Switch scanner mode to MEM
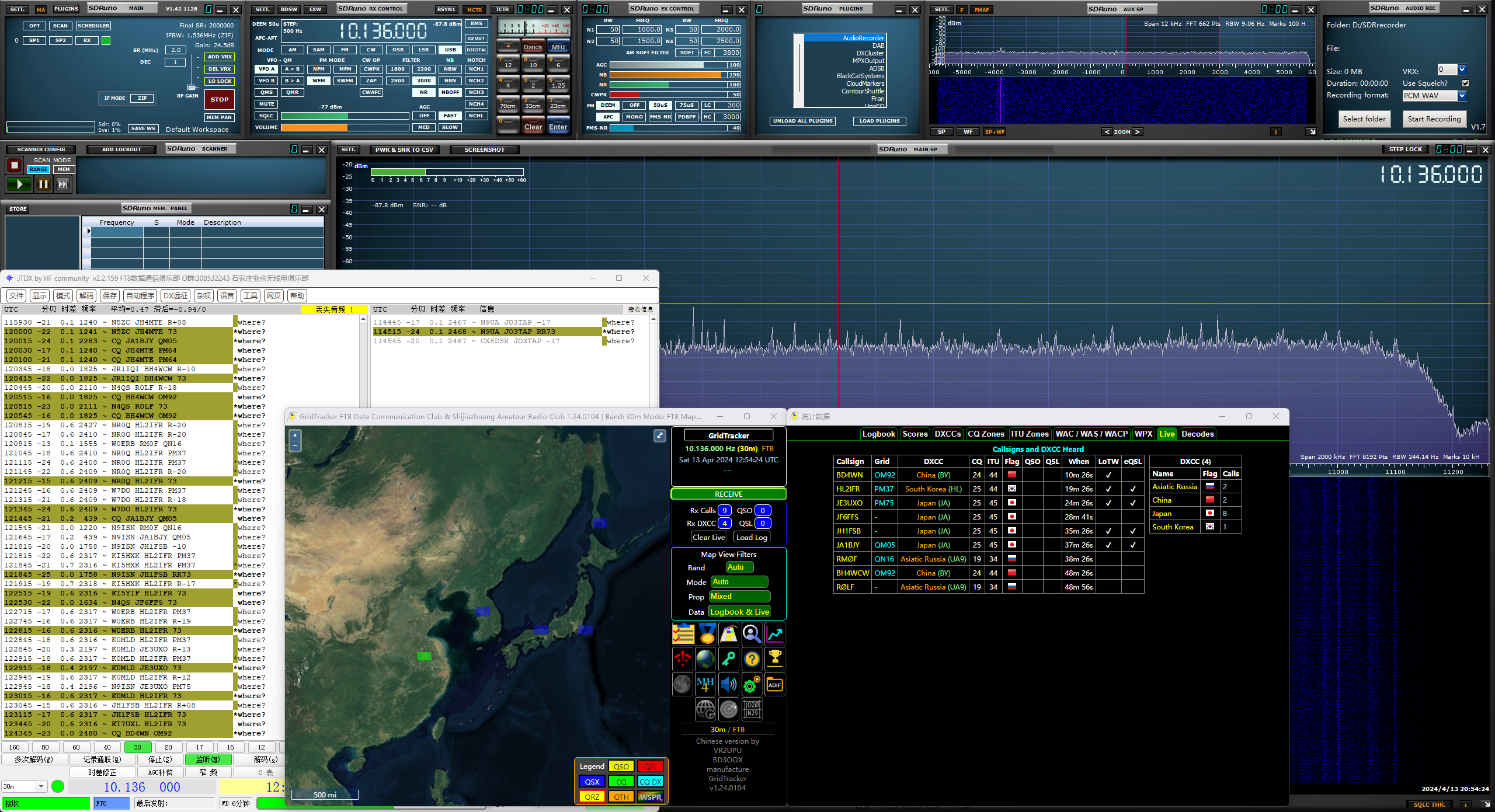The width and height of the screenshot is (1495, 812). [x=64, y=169]
